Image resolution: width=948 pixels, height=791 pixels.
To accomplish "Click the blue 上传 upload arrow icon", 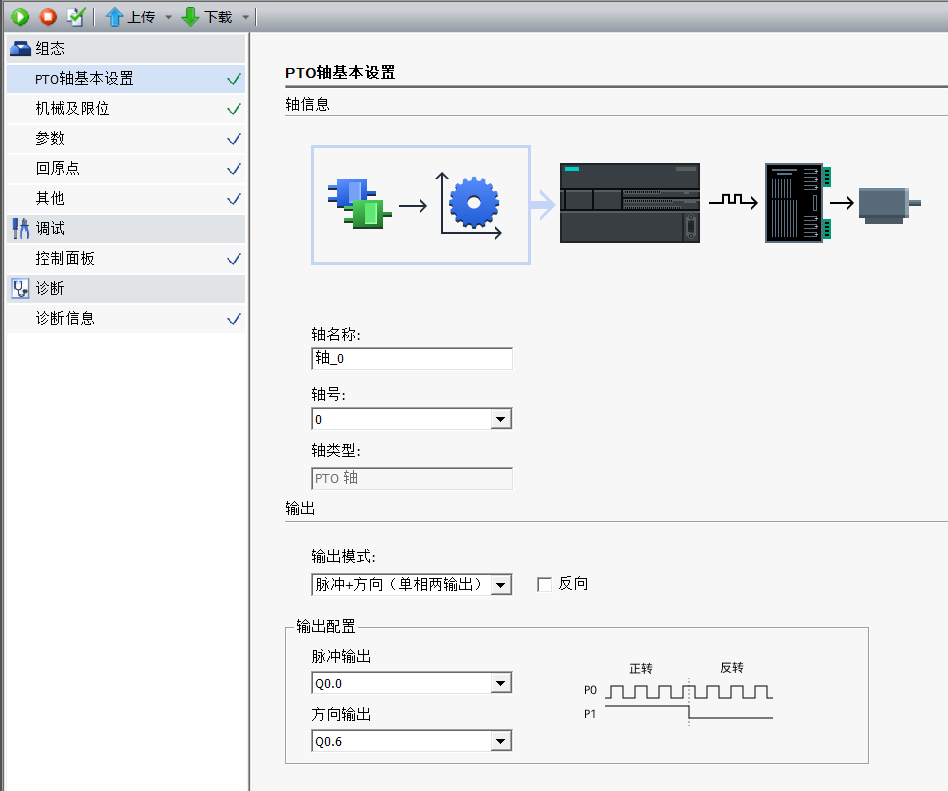I will (x=115, y=17).
